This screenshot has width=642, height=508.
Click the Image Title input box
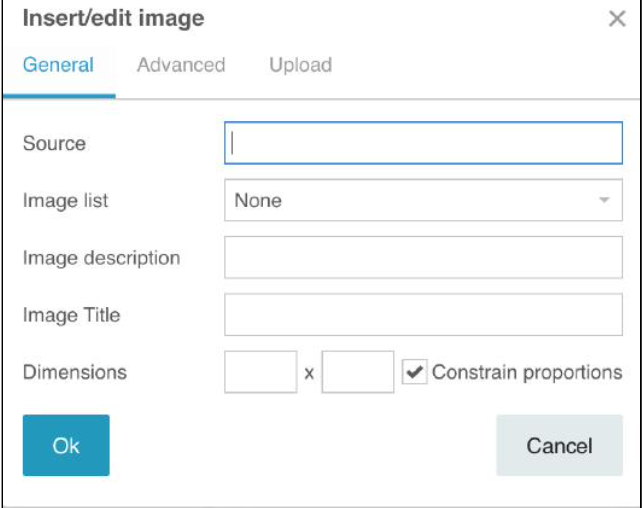tap(423, 315)
